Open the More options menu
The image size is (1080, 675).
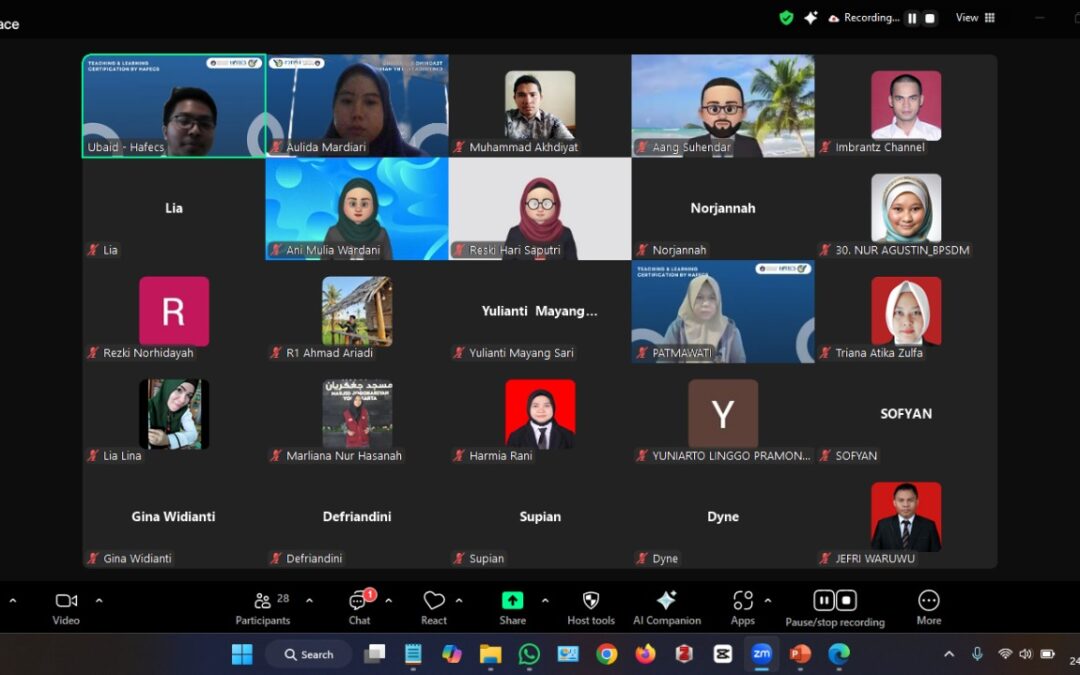point(928,609)
